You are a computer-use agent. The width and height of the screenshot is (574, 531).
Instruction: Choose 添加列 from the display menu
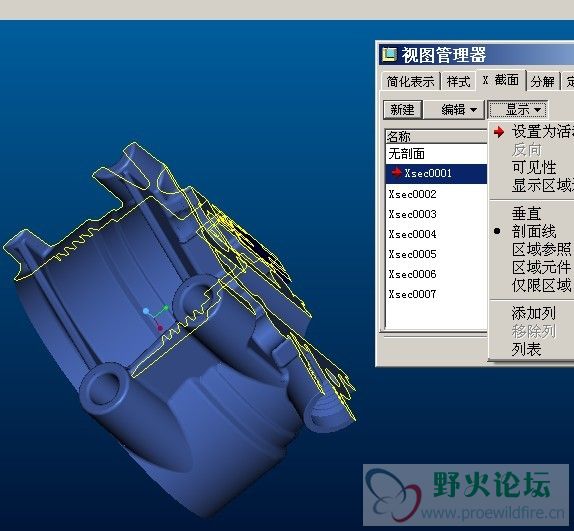coord(534,313)
